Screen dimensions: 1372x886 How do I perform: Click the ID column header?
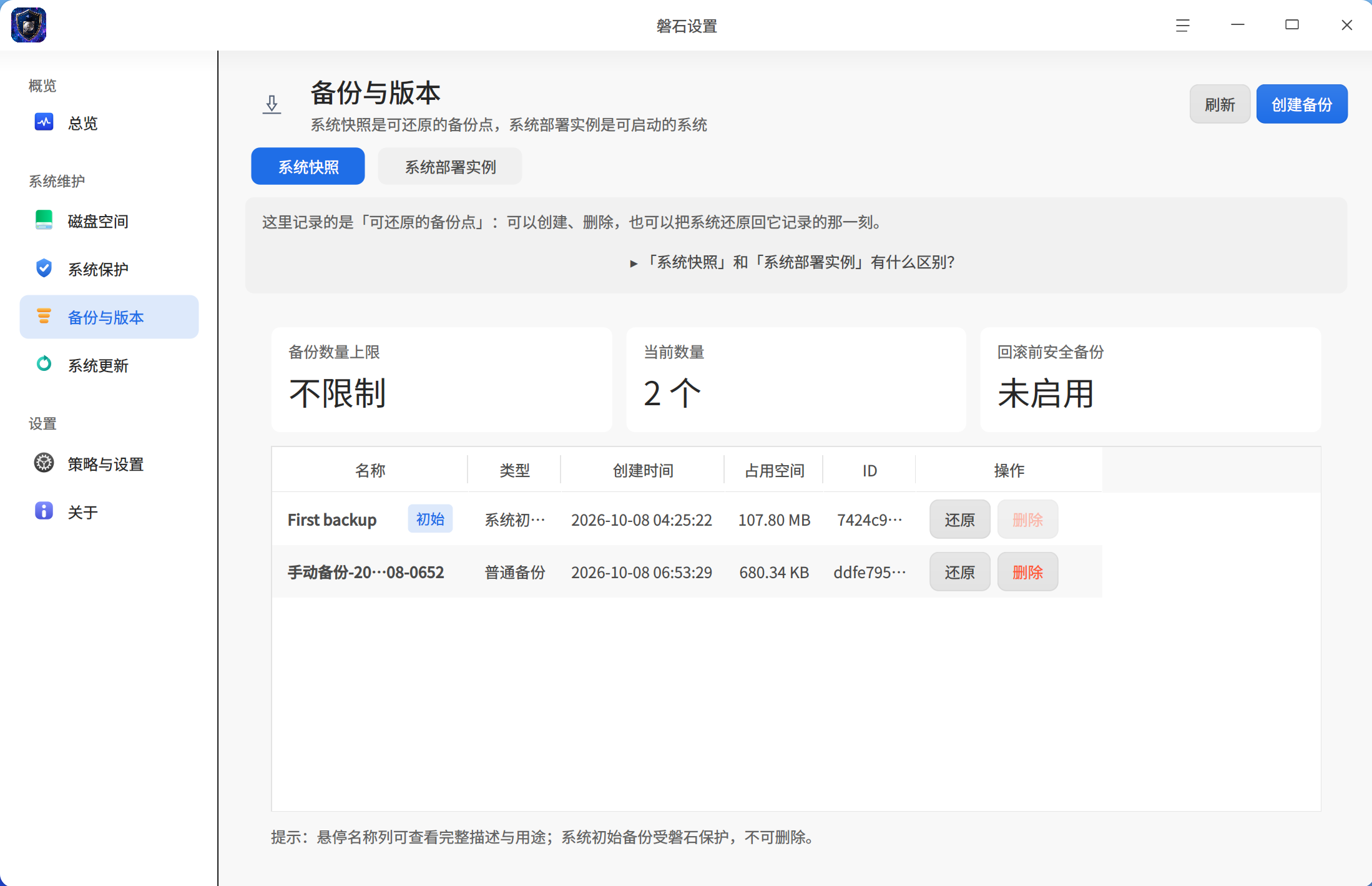click(870, 470)
